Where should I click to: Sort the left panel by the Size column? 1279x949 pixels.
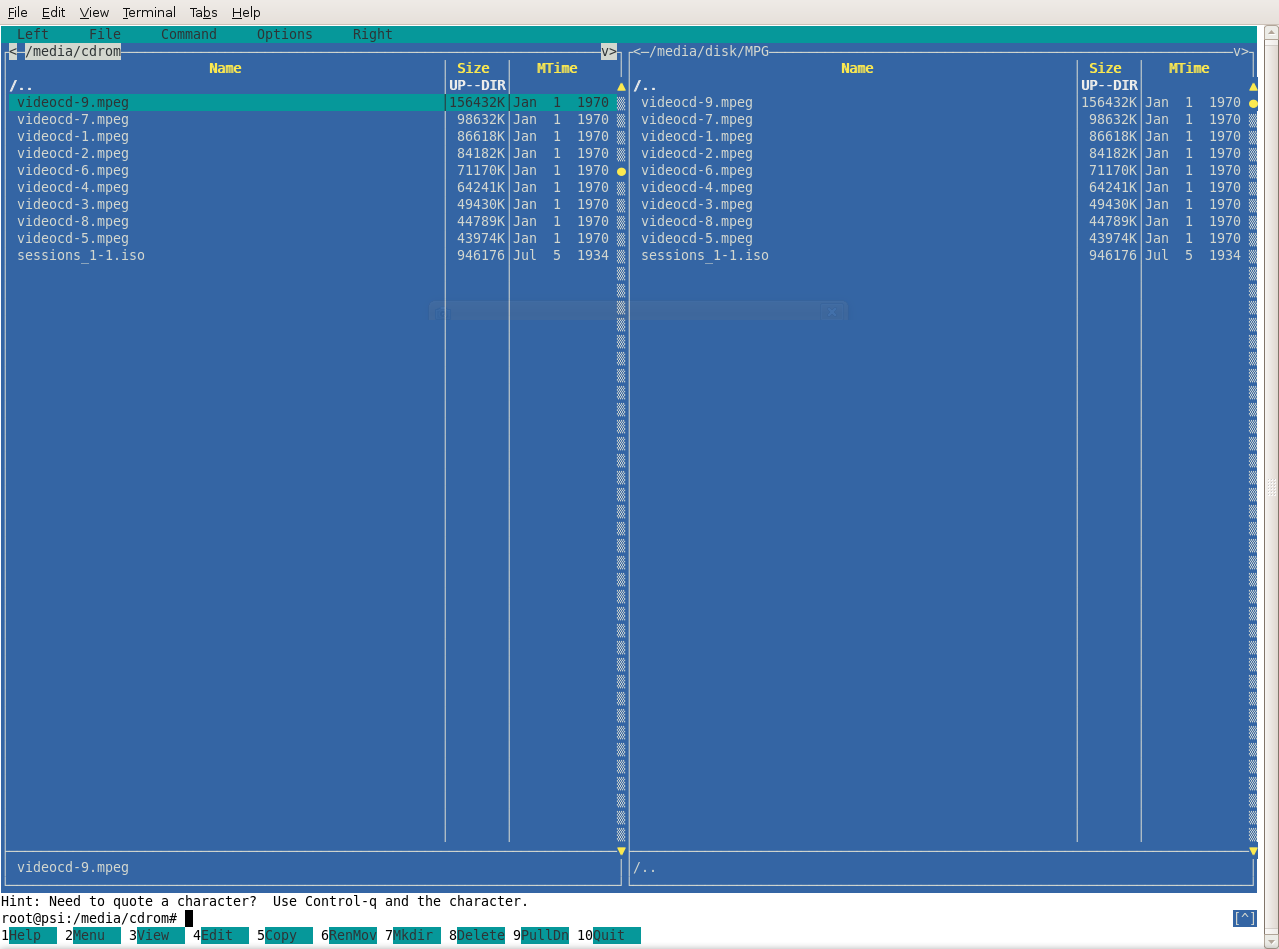click(x=473, y=68)
